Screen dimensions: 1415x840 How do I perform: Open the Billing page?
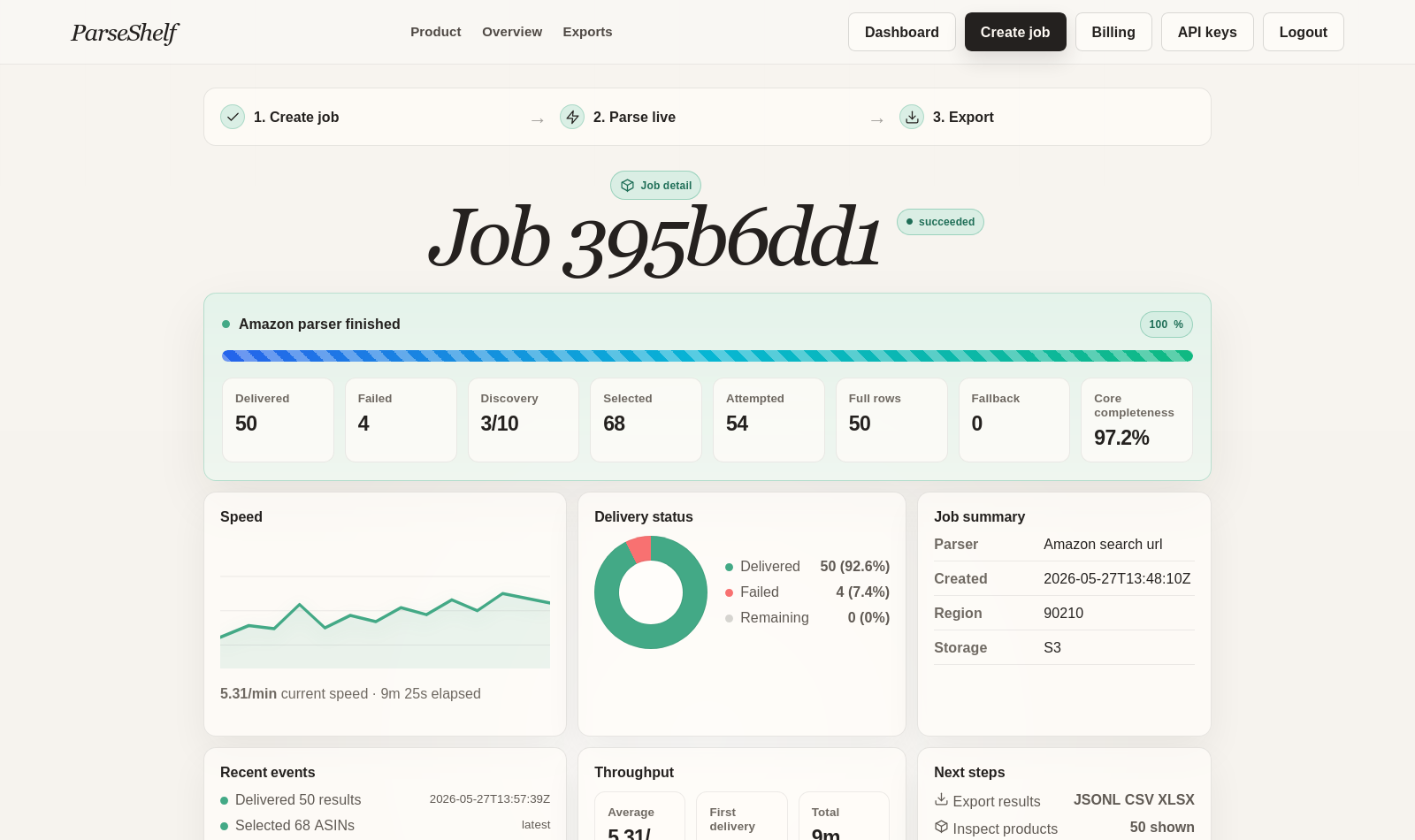tap(1113, 32)
